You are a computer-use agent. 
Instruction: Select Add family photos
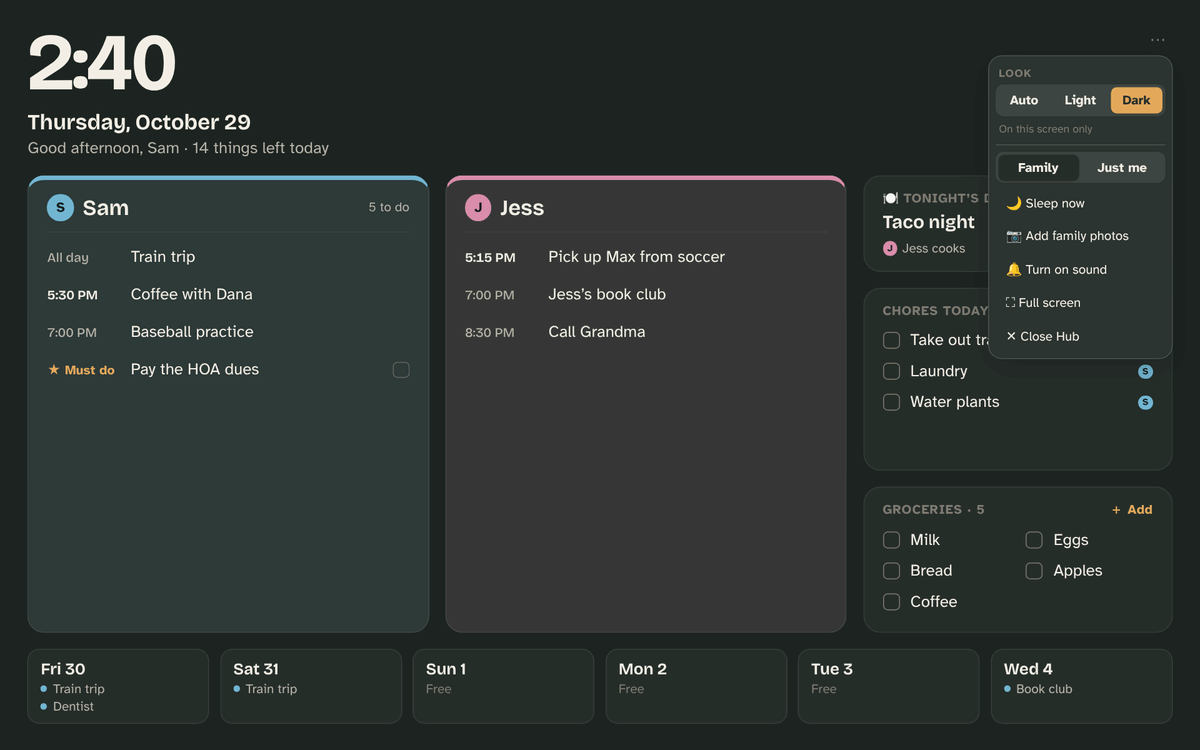1080,236
